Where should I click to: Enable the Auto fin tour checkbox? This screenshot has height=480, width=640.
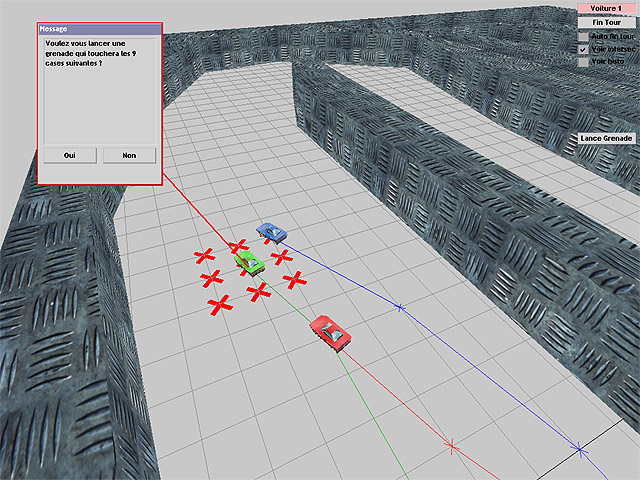click(583, 35)
